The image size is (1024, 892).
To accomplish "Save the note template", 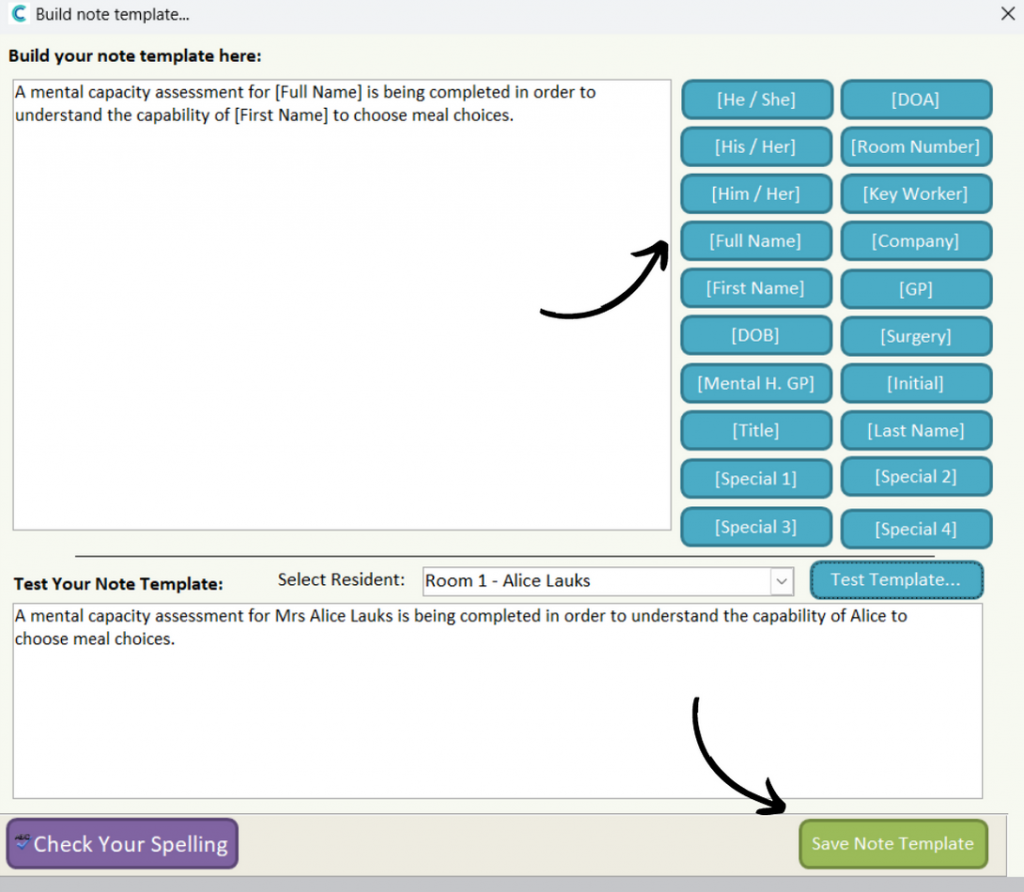I will (893, 844).
